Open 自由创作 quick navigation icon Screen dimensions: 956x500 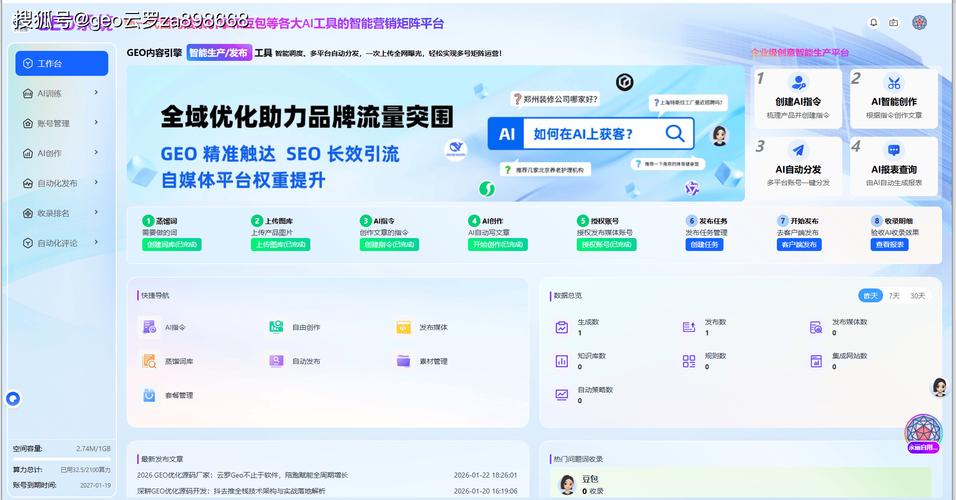[276, 327]
